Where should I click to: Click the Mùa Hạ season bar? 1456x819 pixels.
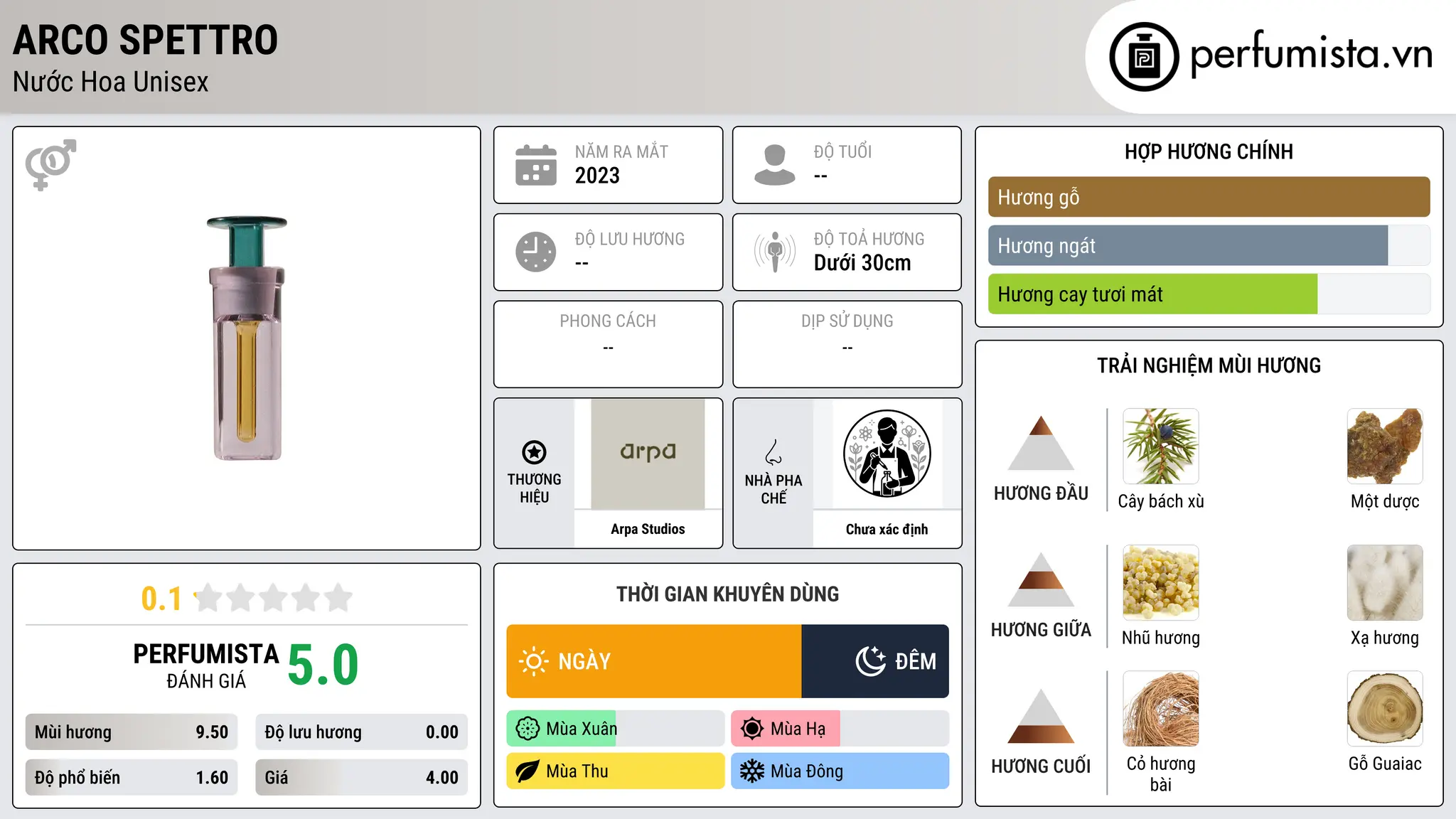[840, 729]
